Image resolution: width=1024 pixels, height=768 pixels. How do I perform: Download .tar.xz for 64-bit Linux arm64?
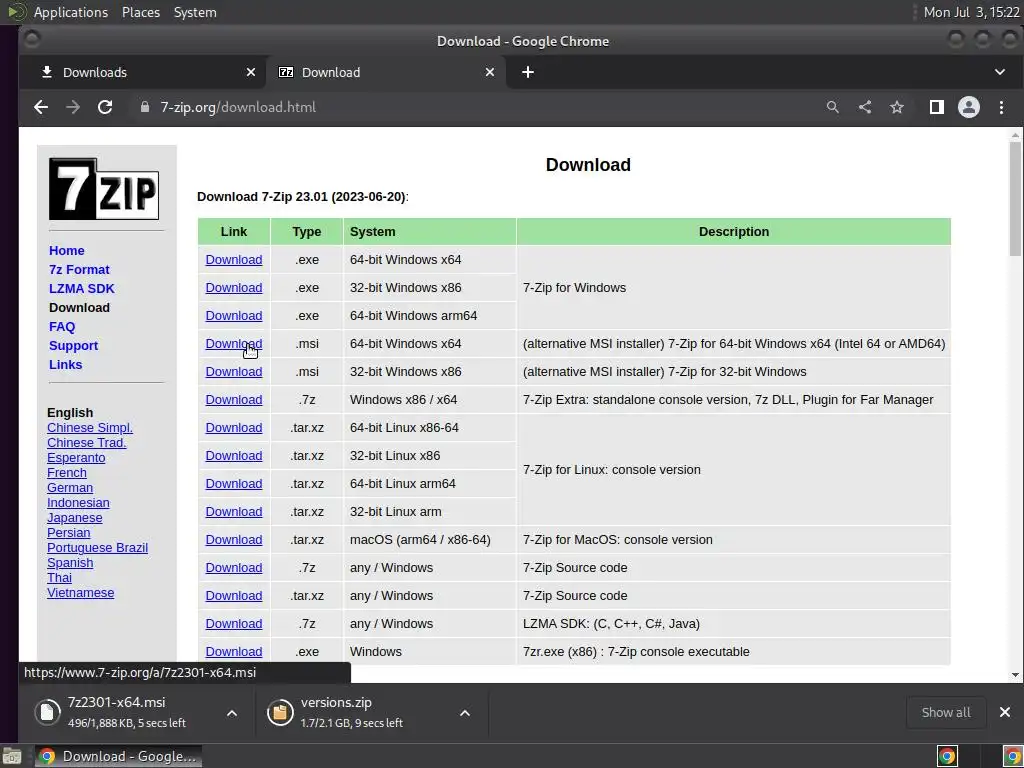(234, 485)
